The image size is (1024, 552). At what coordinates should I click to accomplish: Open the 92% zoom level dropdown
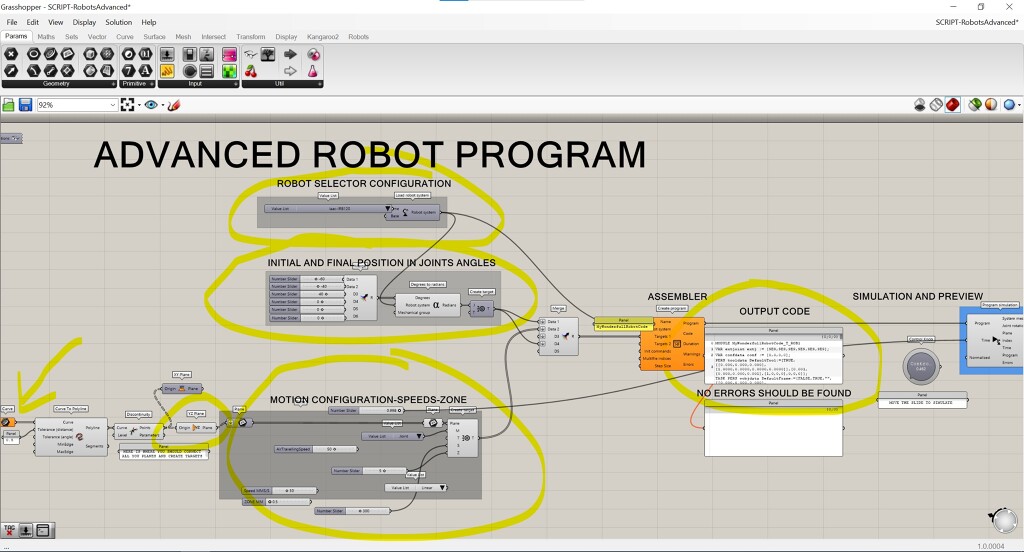(112, 105)
